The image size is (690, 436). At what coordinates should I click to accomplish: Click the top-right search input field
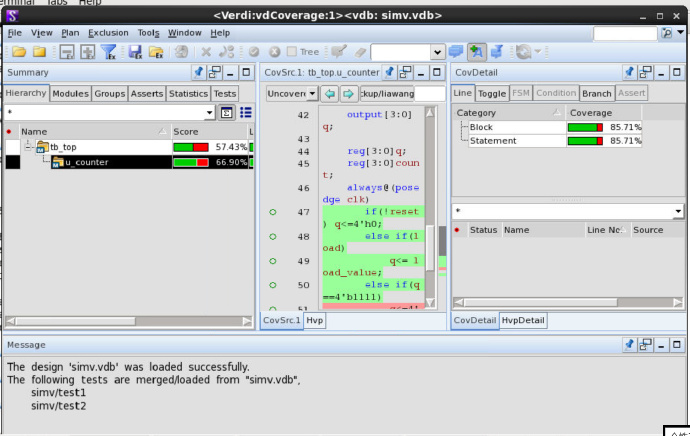pyautogui.click(x=625, y=33)
